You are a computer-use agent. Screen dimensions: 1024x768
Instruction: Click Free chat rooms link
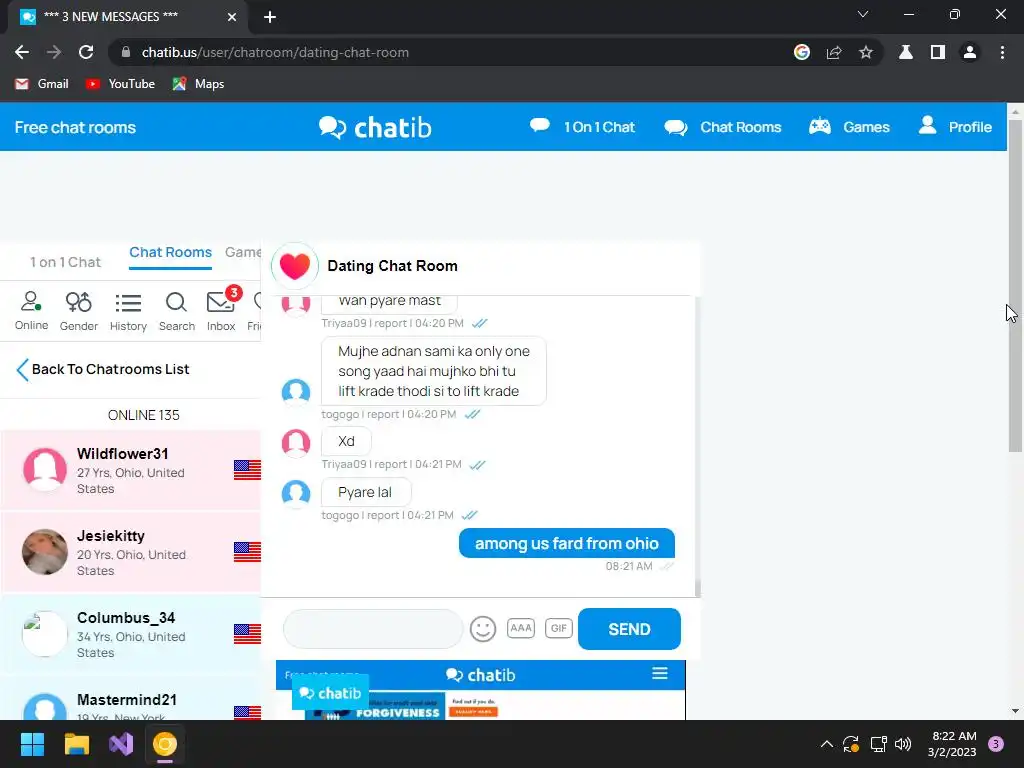click(x=75, y=127)
